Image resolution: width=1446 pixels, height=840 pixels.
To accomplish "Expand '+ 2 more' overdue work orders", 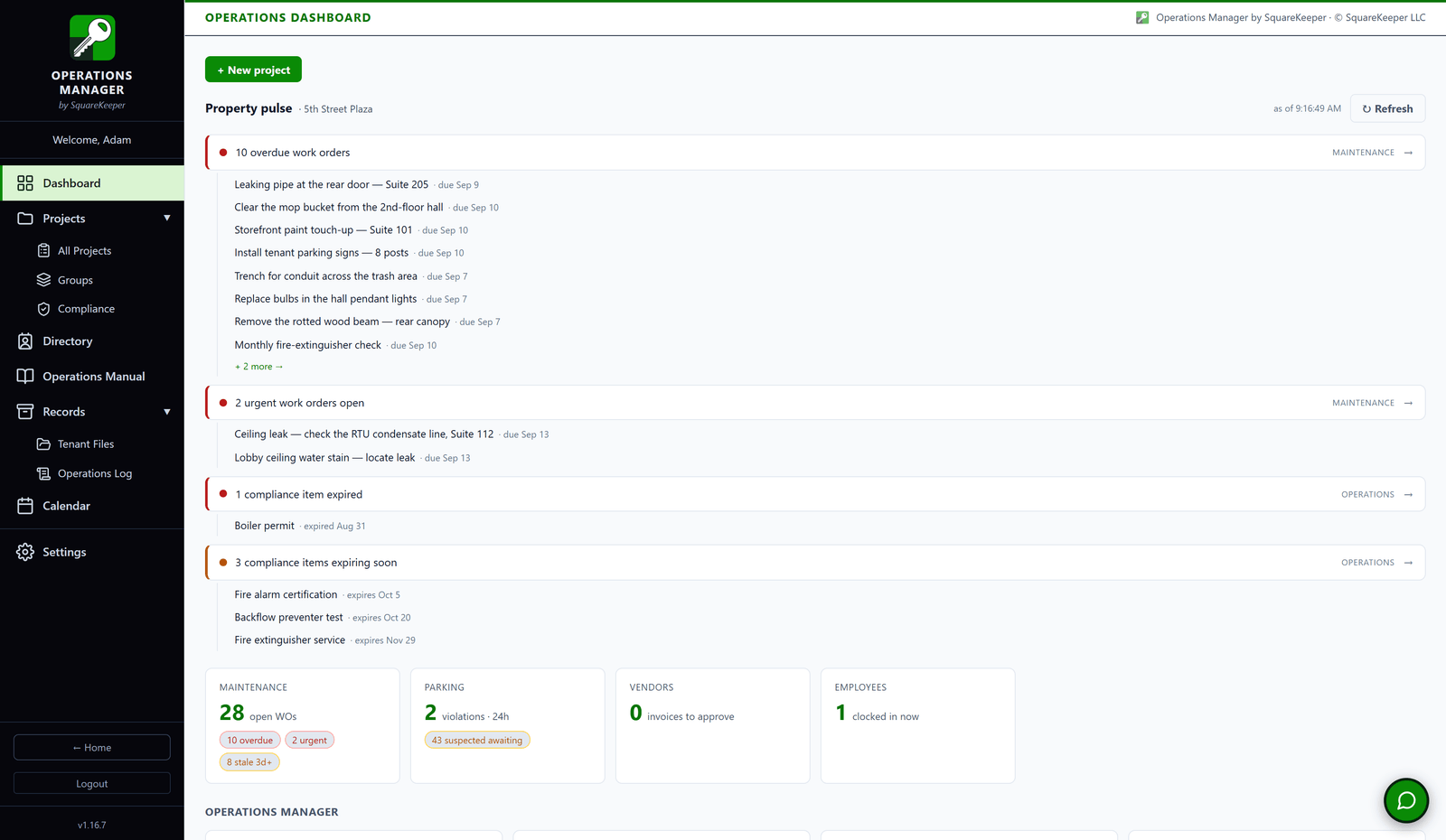I will pos(259,367).
